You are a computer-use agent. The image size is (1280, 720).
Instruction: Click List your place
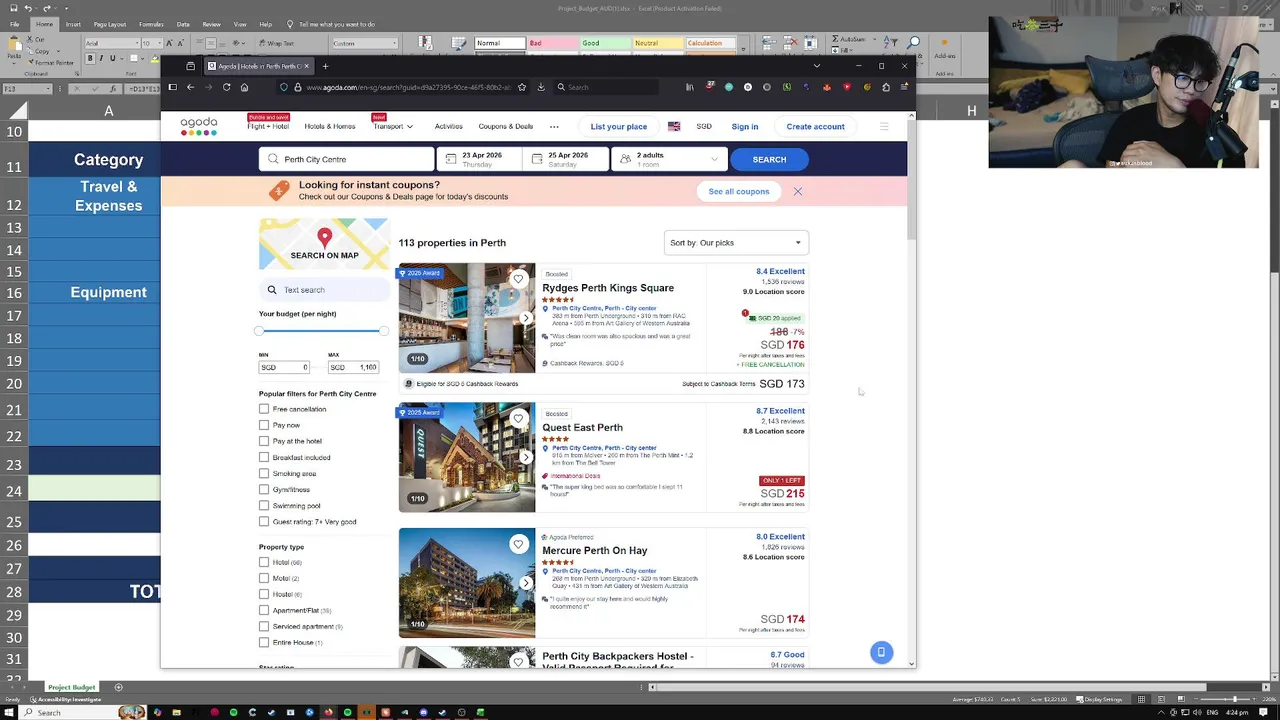(x=618, y=127)
